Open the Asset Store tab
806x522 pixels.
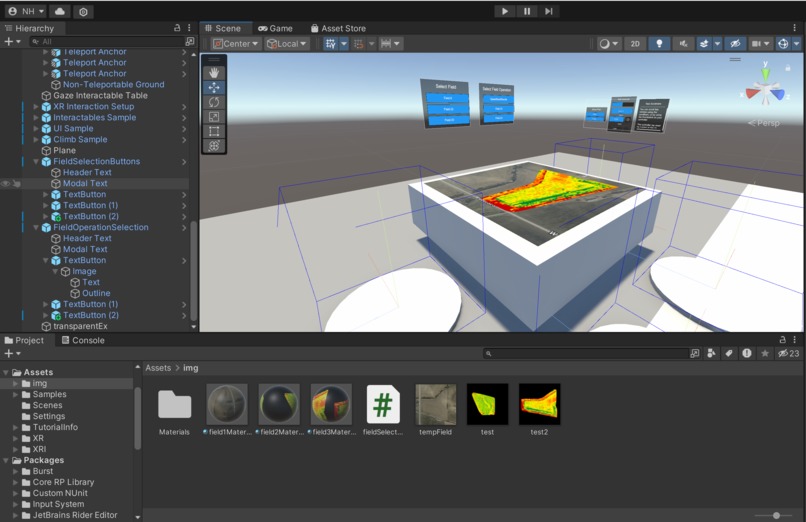click(339, 28)
